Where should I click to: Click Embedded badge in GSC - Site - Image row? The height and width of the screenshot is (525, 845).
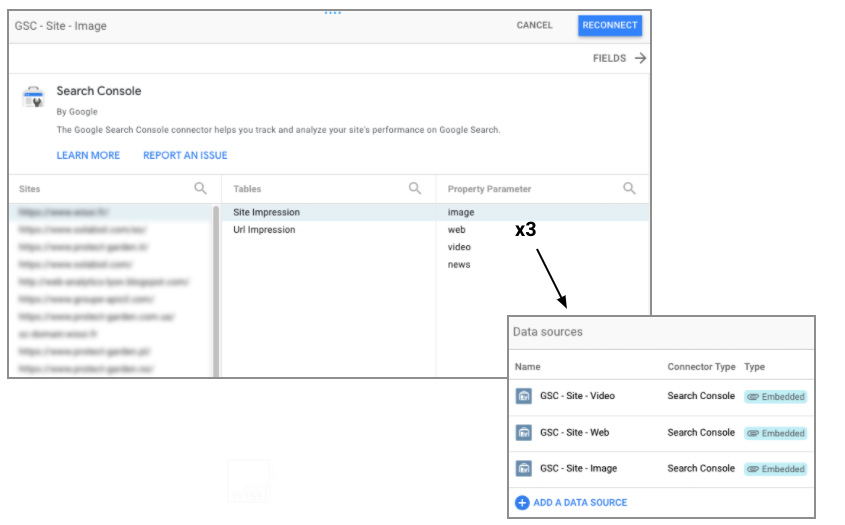click(x=775, y=469)
